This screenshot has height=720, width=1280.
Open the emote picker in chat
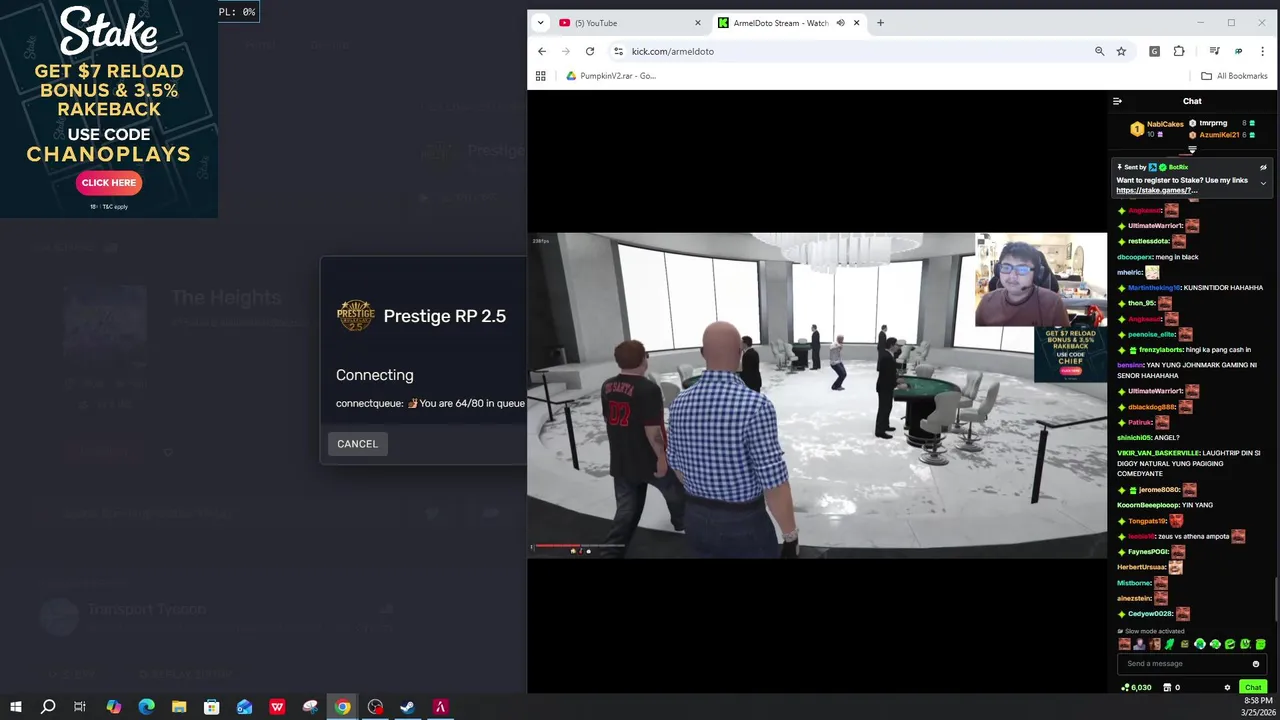[1256, 664]
